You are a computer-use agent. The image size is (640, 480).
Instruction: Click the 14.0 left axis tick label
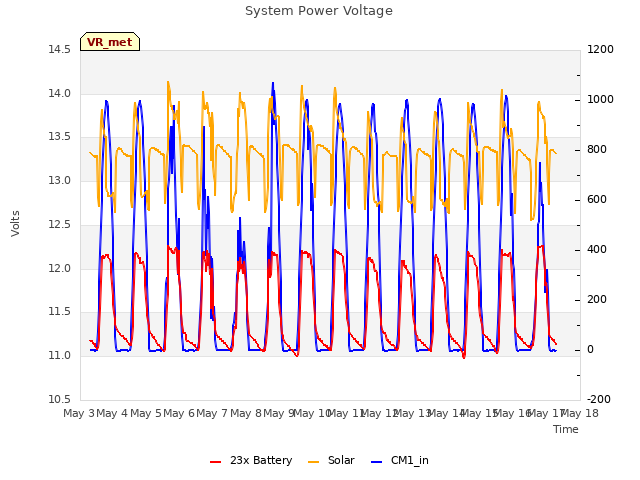coord(60,93)
